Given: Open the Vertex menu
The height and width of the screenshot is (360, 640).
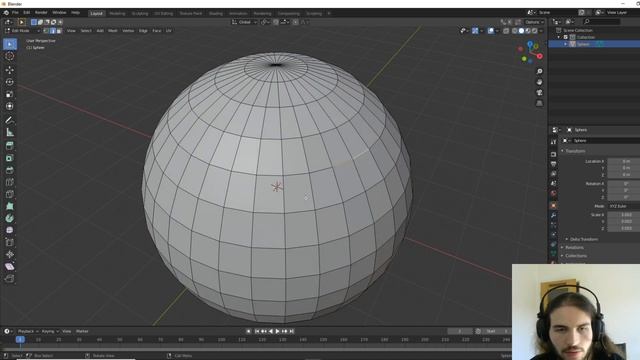Looking at the screenshot, I should 128,31.
